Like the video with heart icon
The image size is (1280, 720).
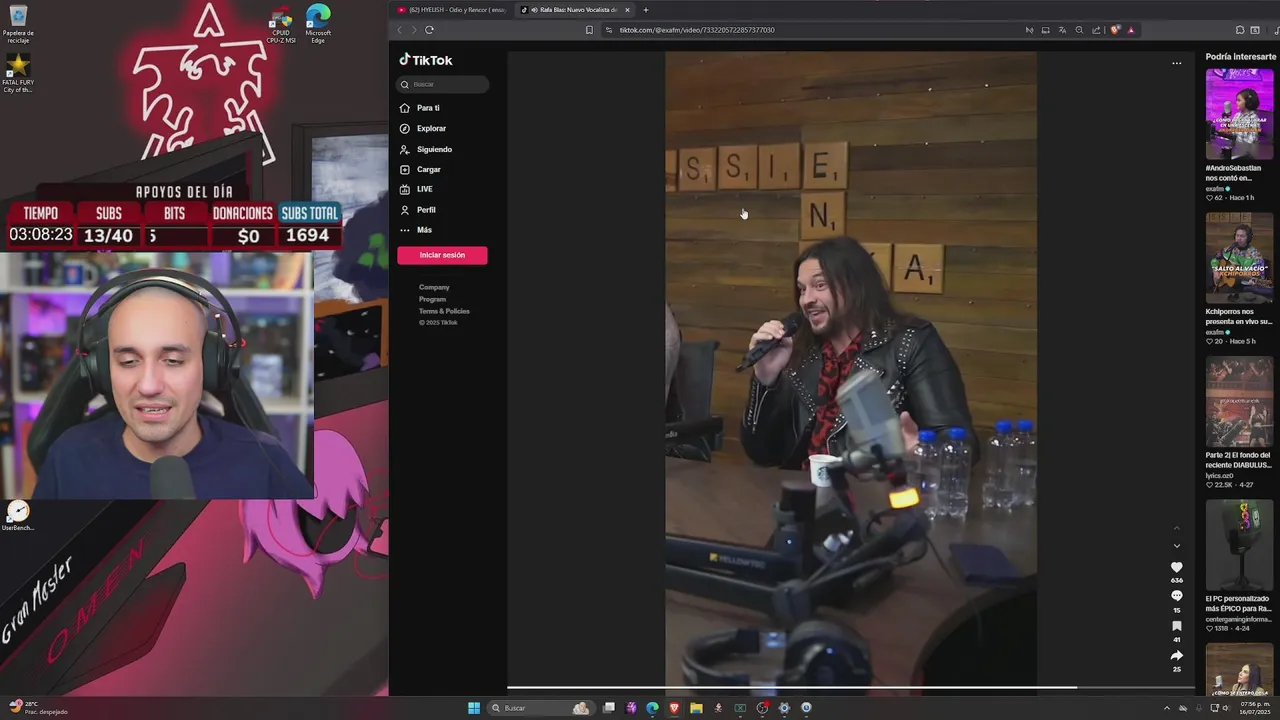[1176, 567]
